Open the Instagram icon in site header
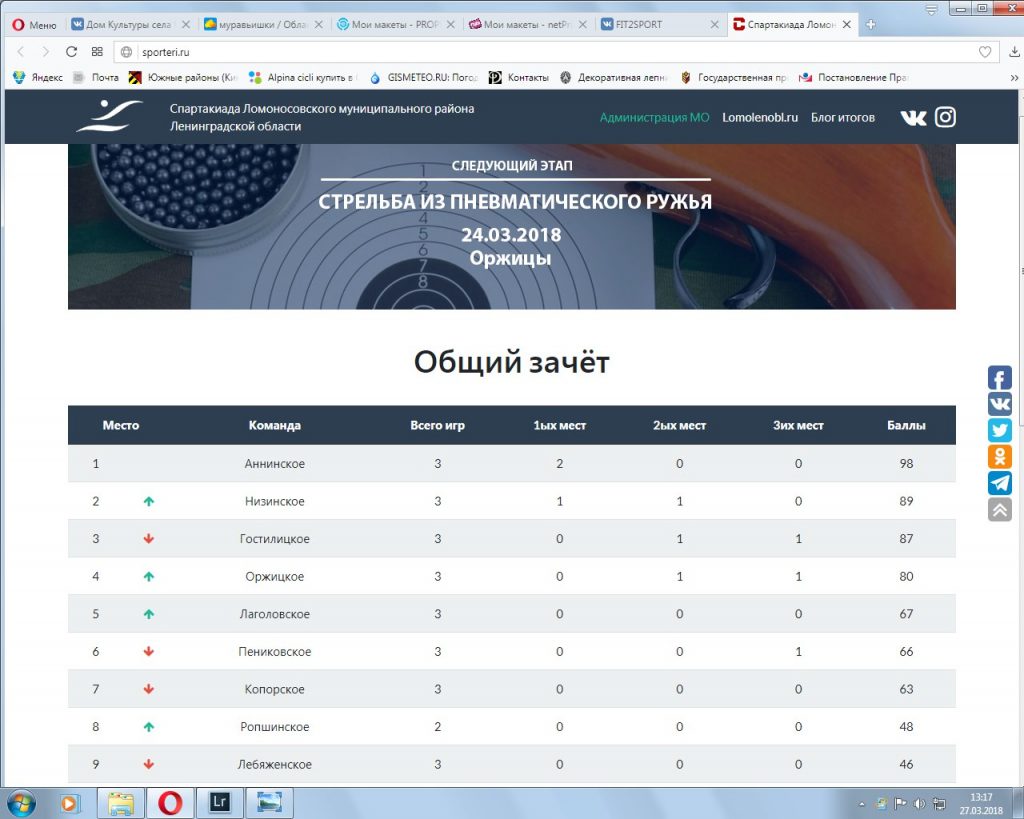 pos(945,117)
